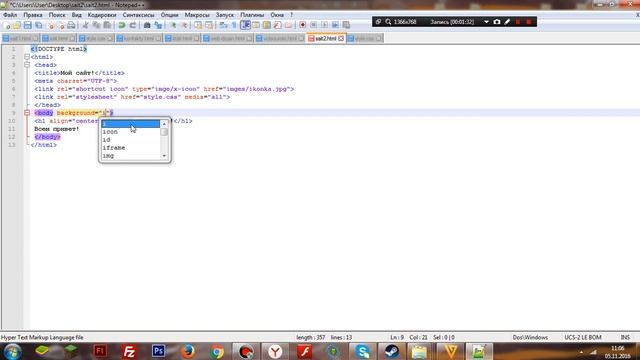Click the Redo toolbar icon

(x=133, y=25)
